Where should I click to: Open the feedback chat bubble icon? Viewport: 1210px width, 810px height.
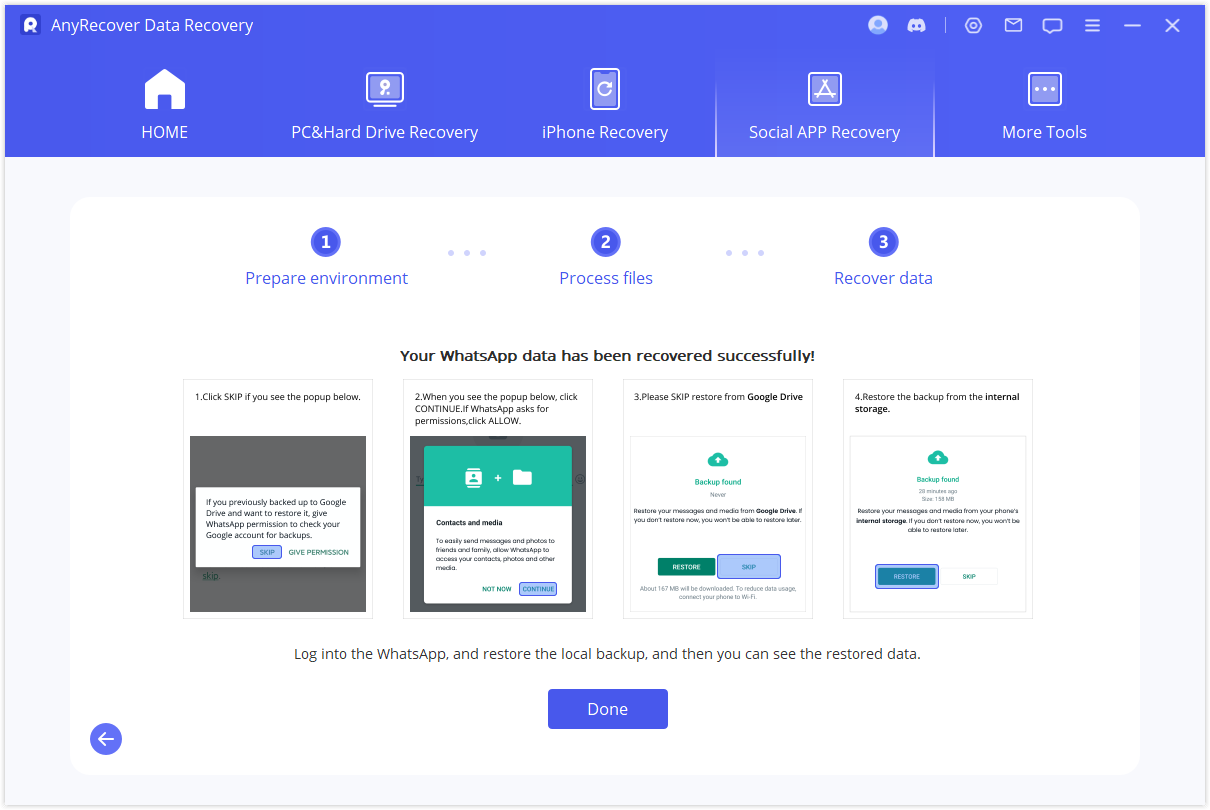1052,26
